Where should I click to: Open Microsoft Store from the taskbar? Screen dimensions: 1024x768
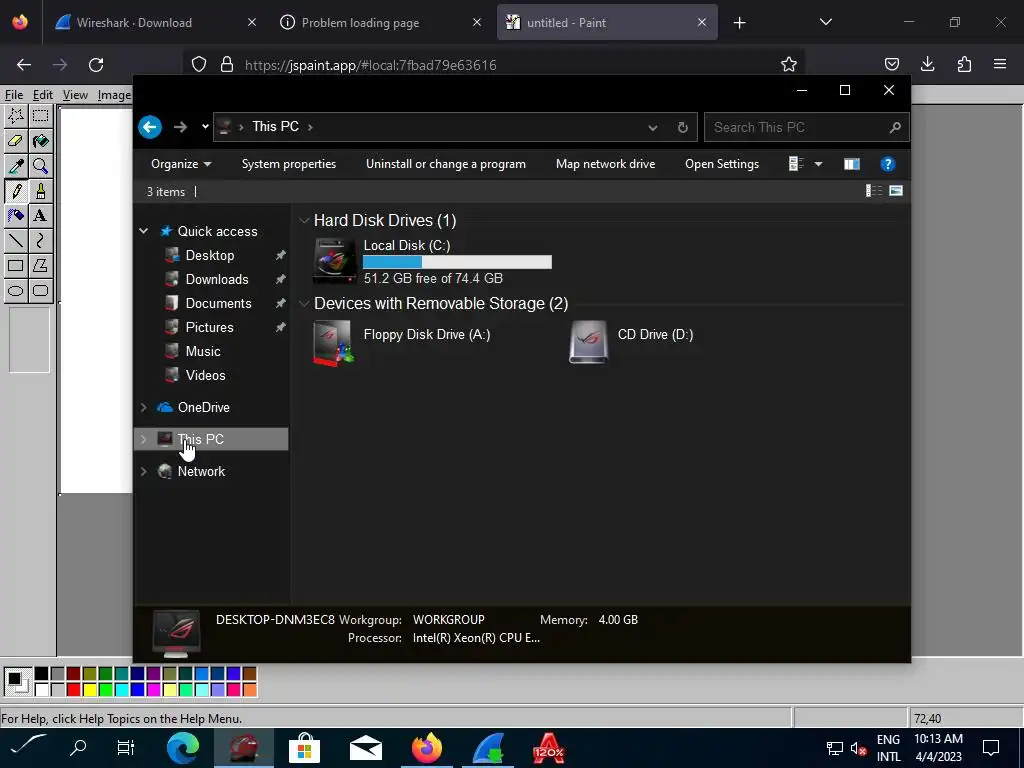[304, 748]
